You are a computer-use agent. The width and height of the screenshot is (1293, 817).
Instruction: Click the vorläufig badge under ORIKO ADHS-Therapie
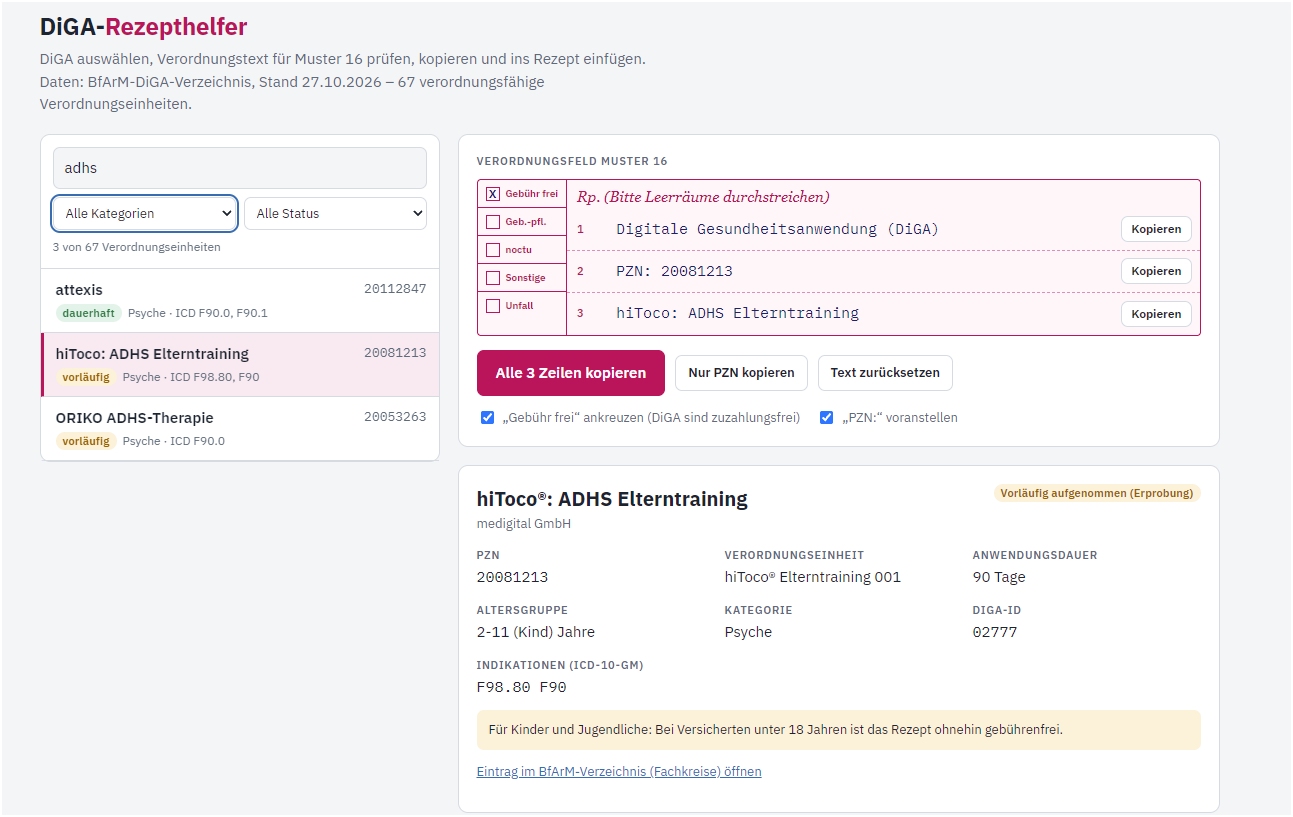86,441
